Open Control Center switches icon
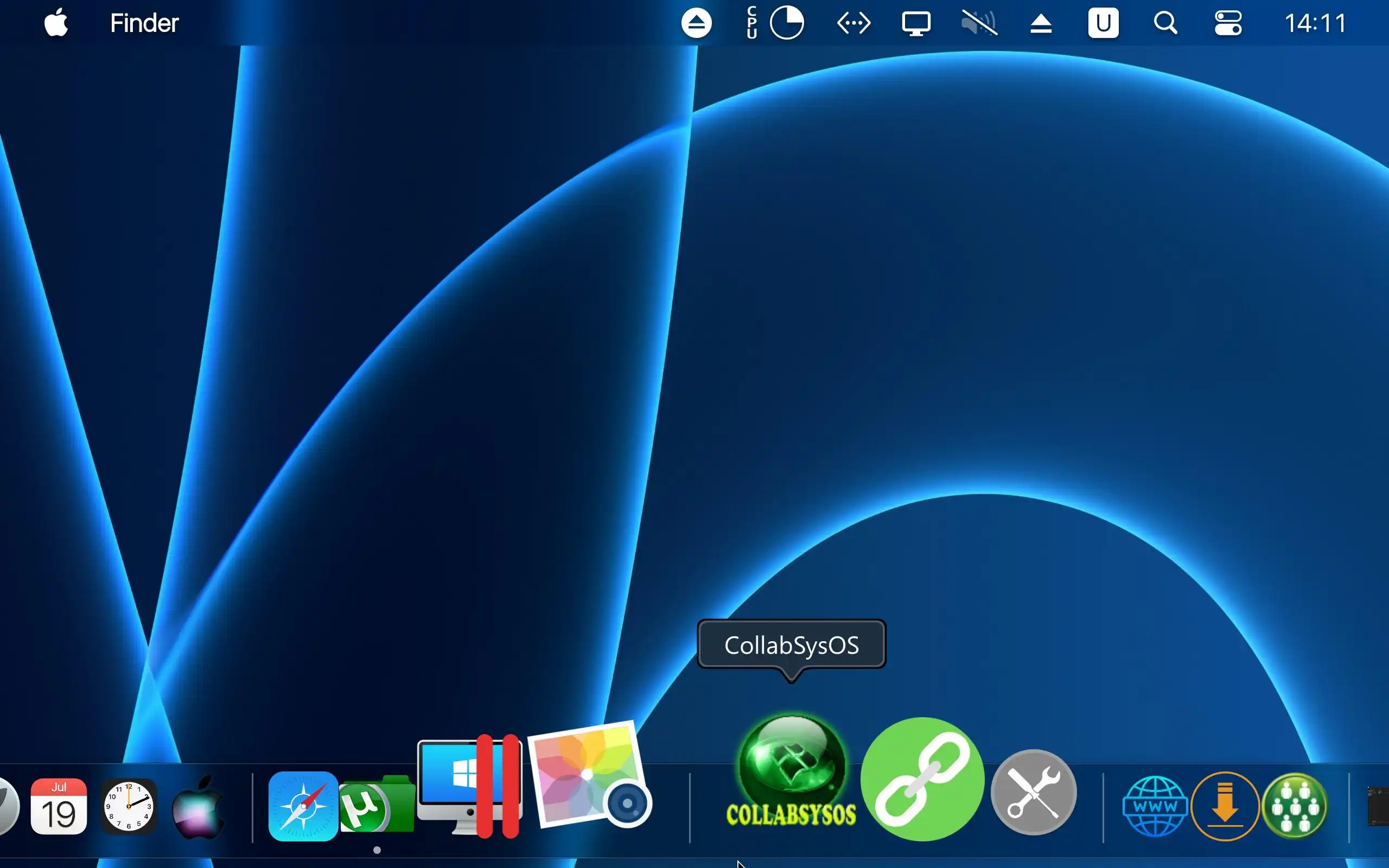This screenshot has width=1389, height=868. pyautogui.click(x=1228, y=23)
